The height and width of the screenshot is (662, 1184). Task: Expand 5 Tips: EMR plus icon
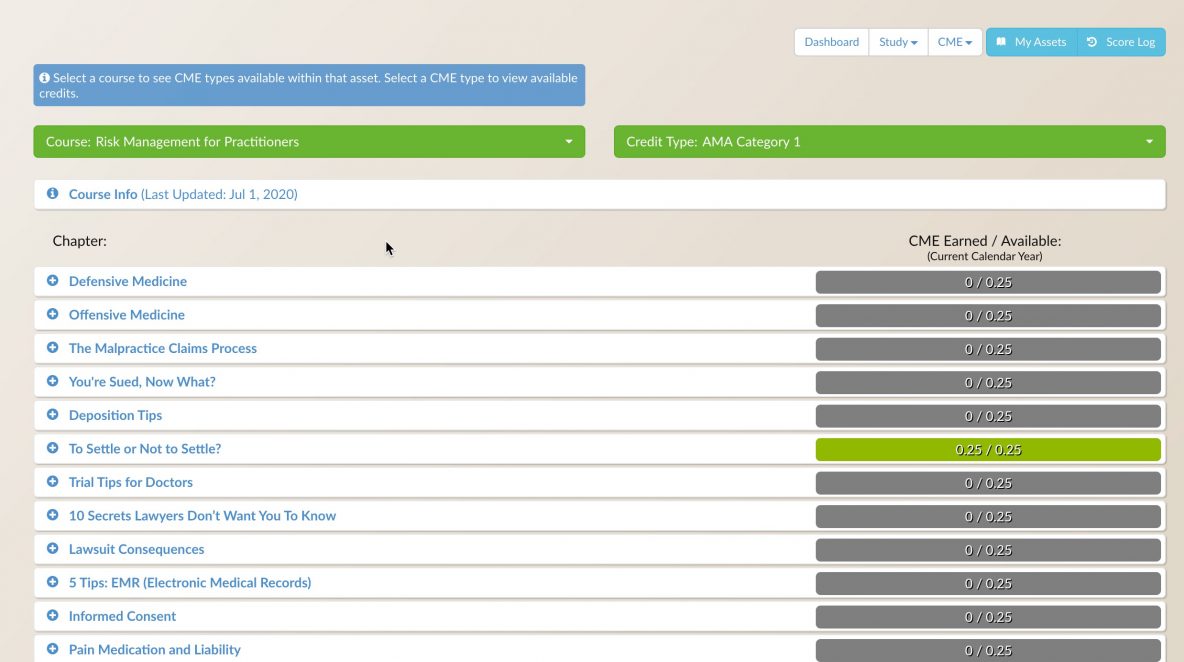pos(52,582)
